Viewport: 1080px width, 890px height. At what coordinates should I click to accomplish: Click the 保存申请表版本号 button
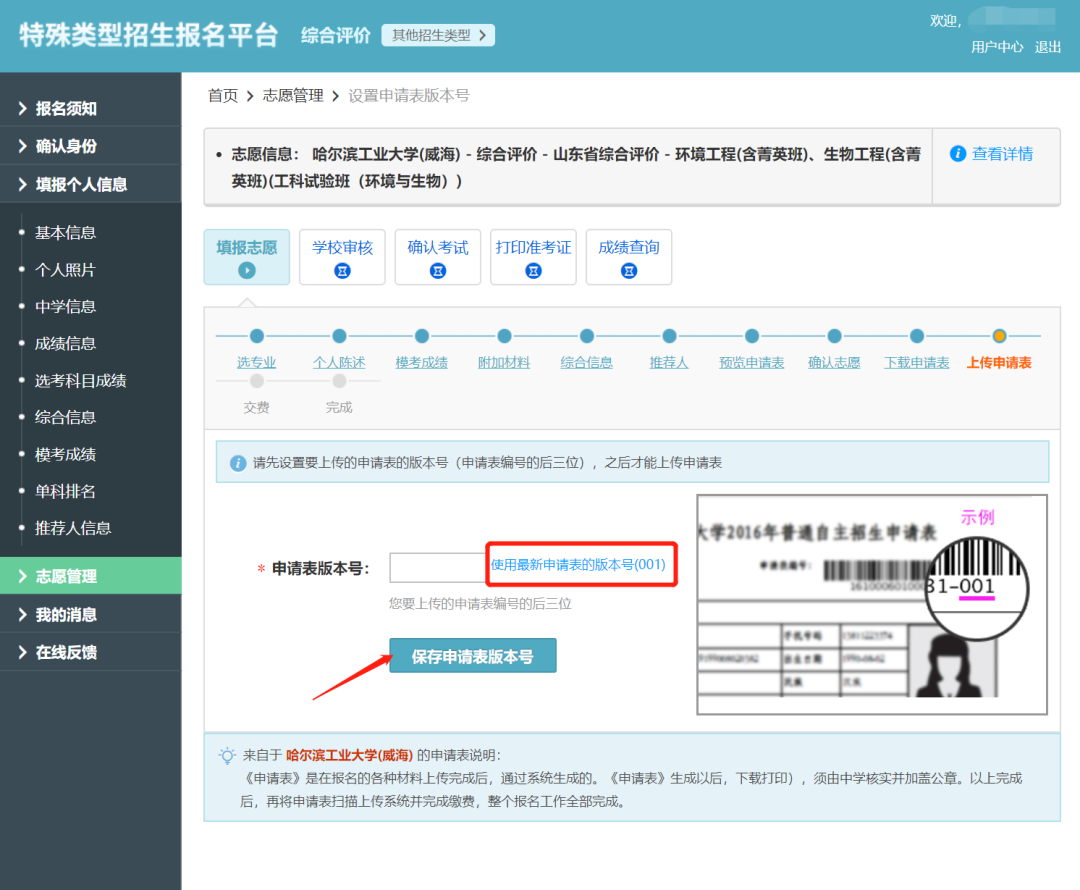[x=472, y=656]
